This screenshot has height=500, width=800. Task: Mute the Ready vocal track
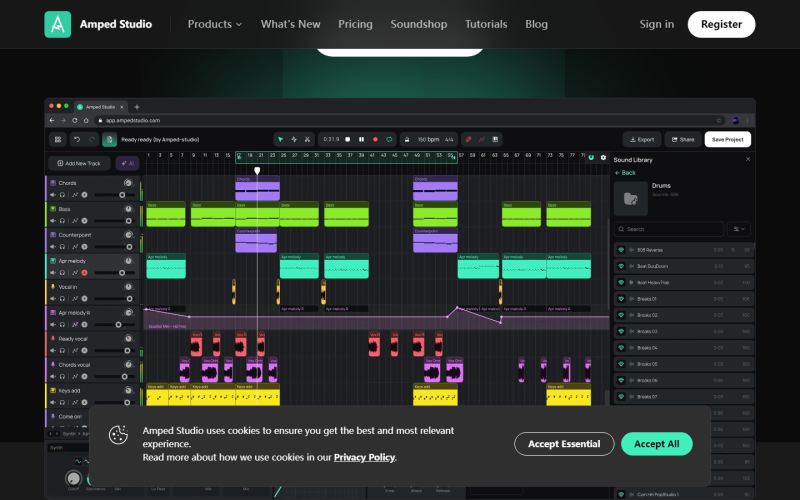[x=53, y=351]
